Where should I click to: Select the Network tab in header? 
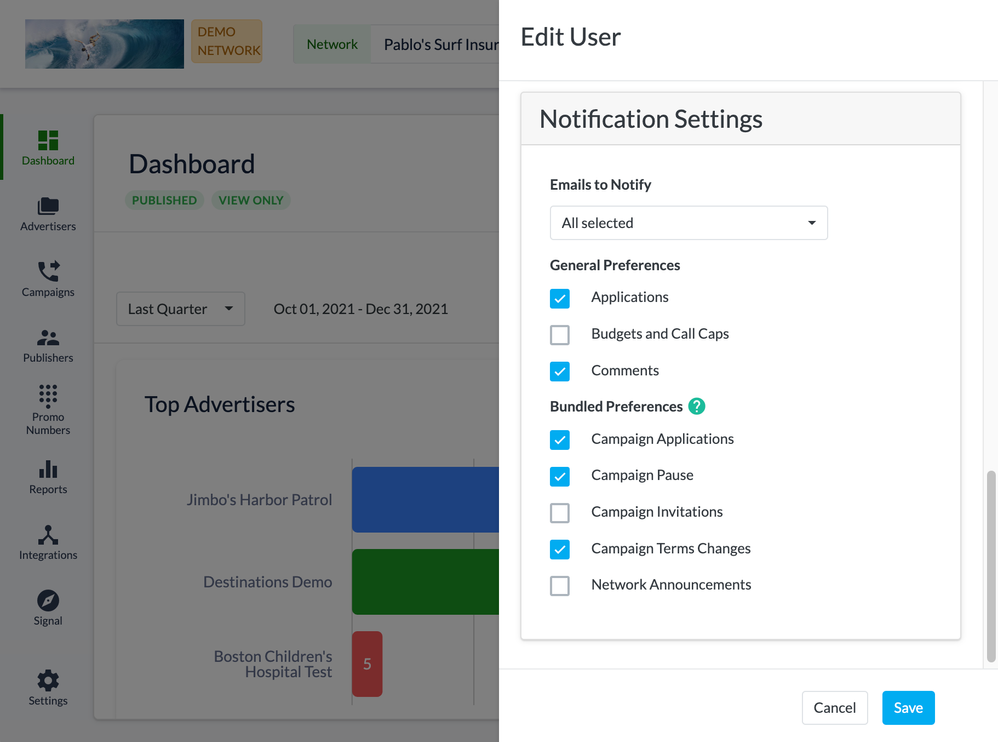coord(332,44)
